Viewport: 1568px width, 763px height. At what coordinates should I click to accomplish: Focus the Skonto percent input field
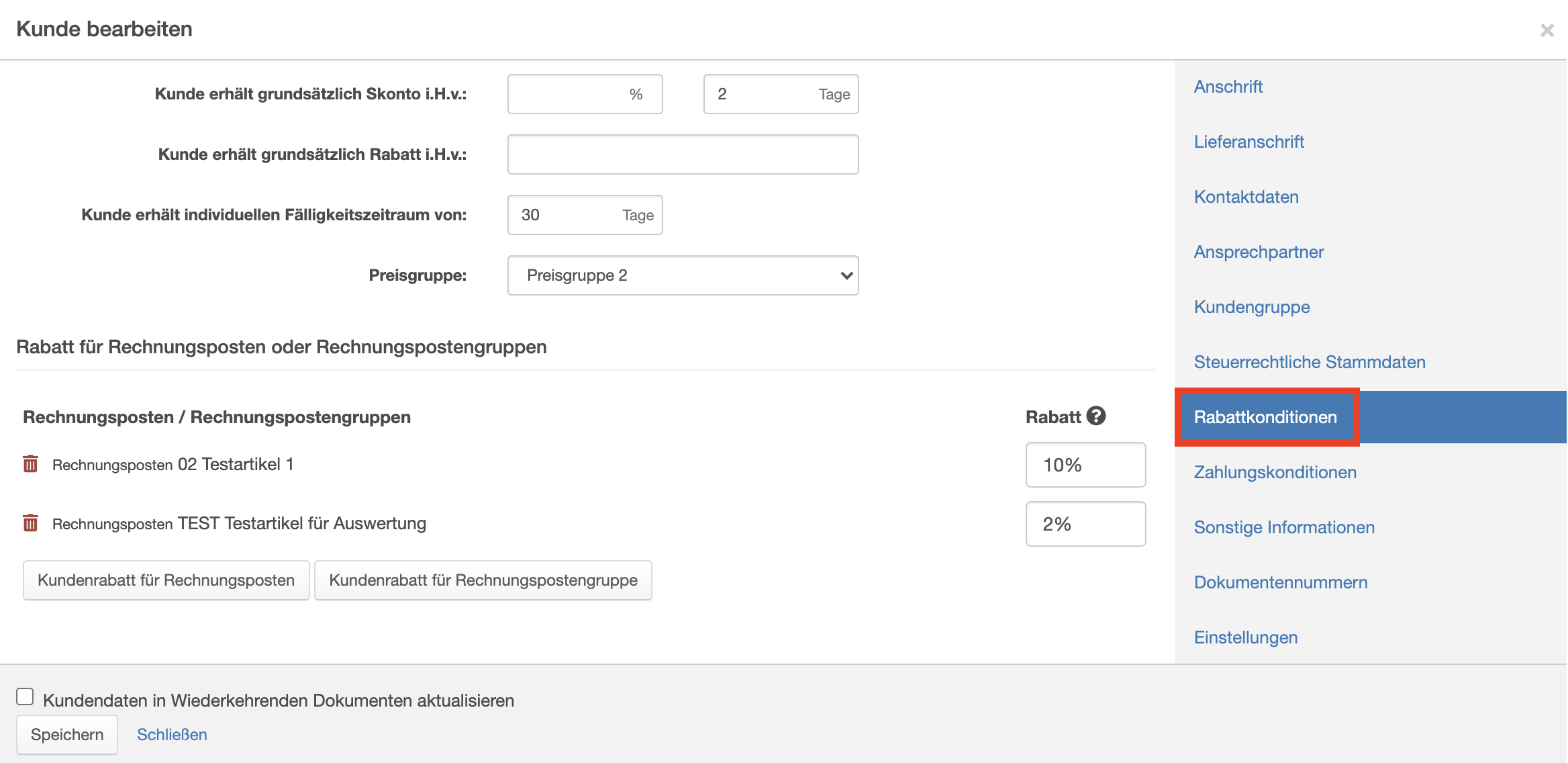[x=585, y=94]
